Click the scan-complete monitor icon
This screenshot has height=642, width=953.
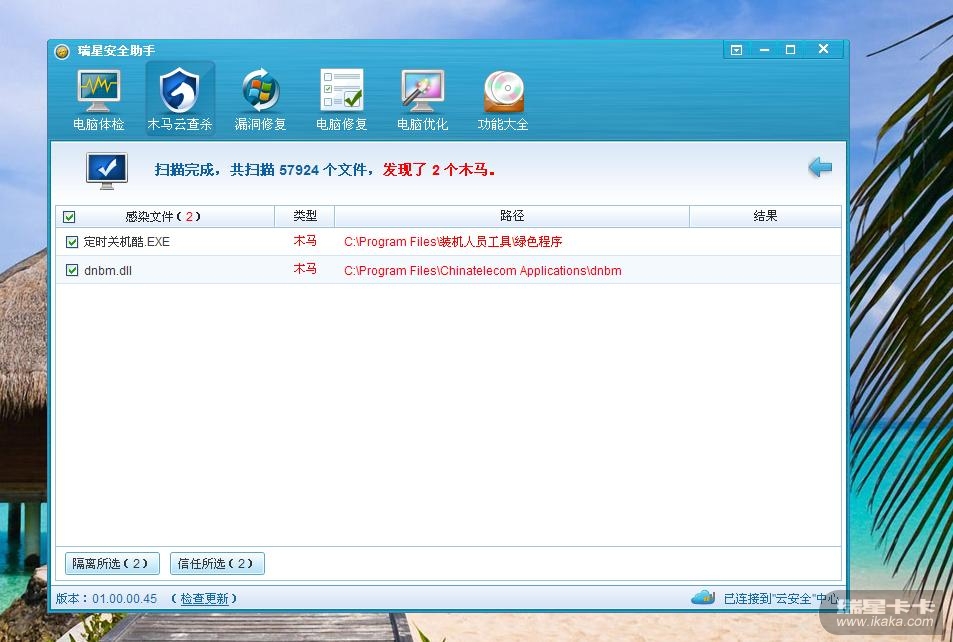click(x=106, y=170)
